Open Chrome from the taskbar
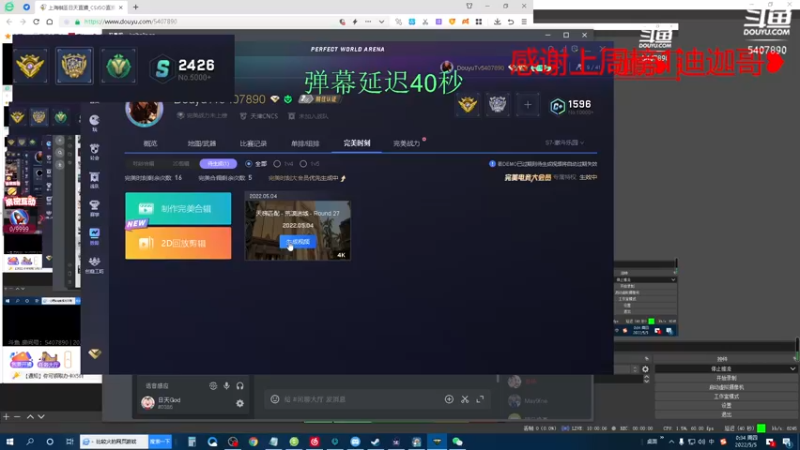This screenshot has width=800, height=450. pyautogui.click(x=253, y=442)
